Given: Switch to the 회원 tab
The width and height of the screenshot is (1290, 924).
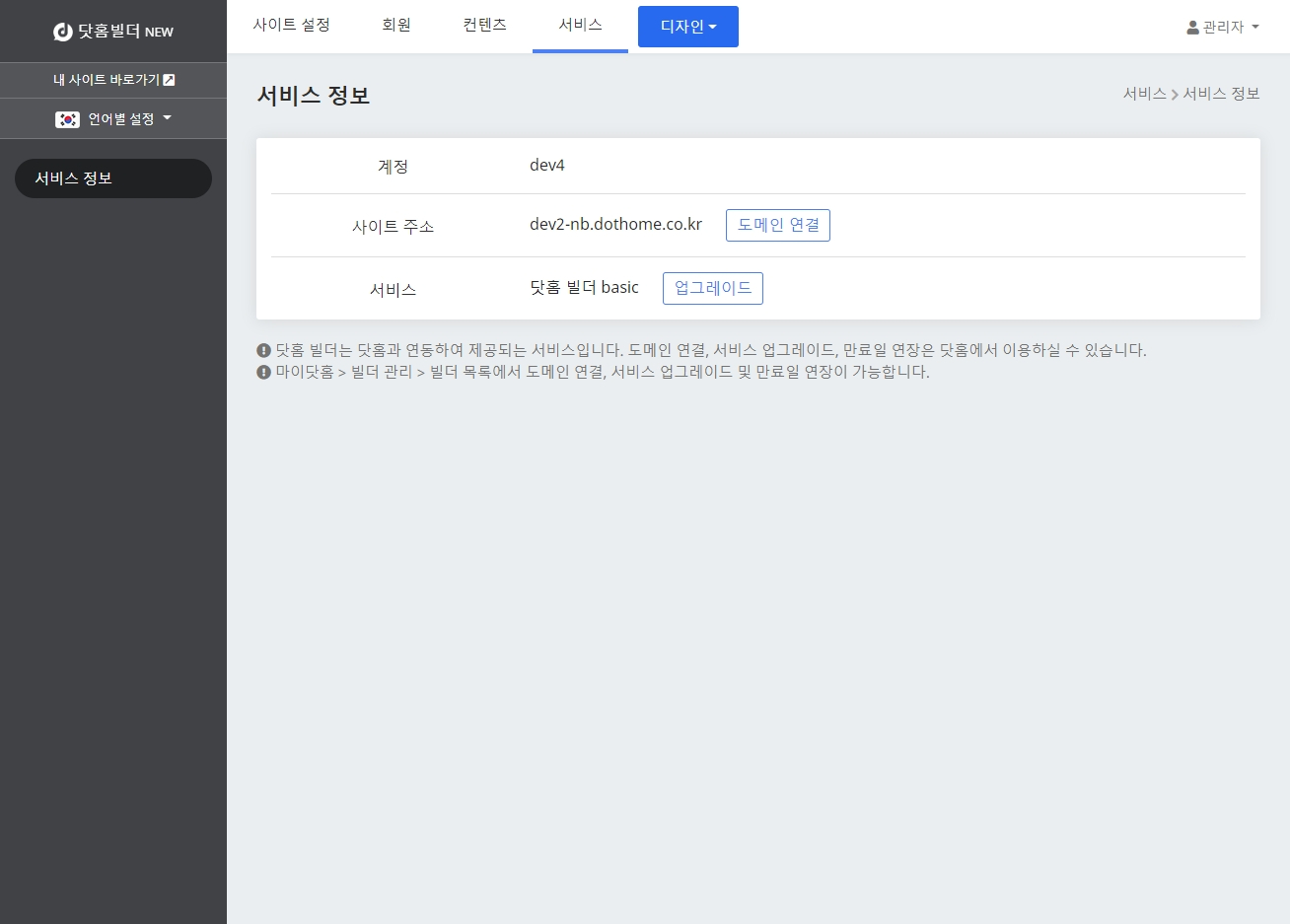Looking at the screenshot, I should 396,25.
